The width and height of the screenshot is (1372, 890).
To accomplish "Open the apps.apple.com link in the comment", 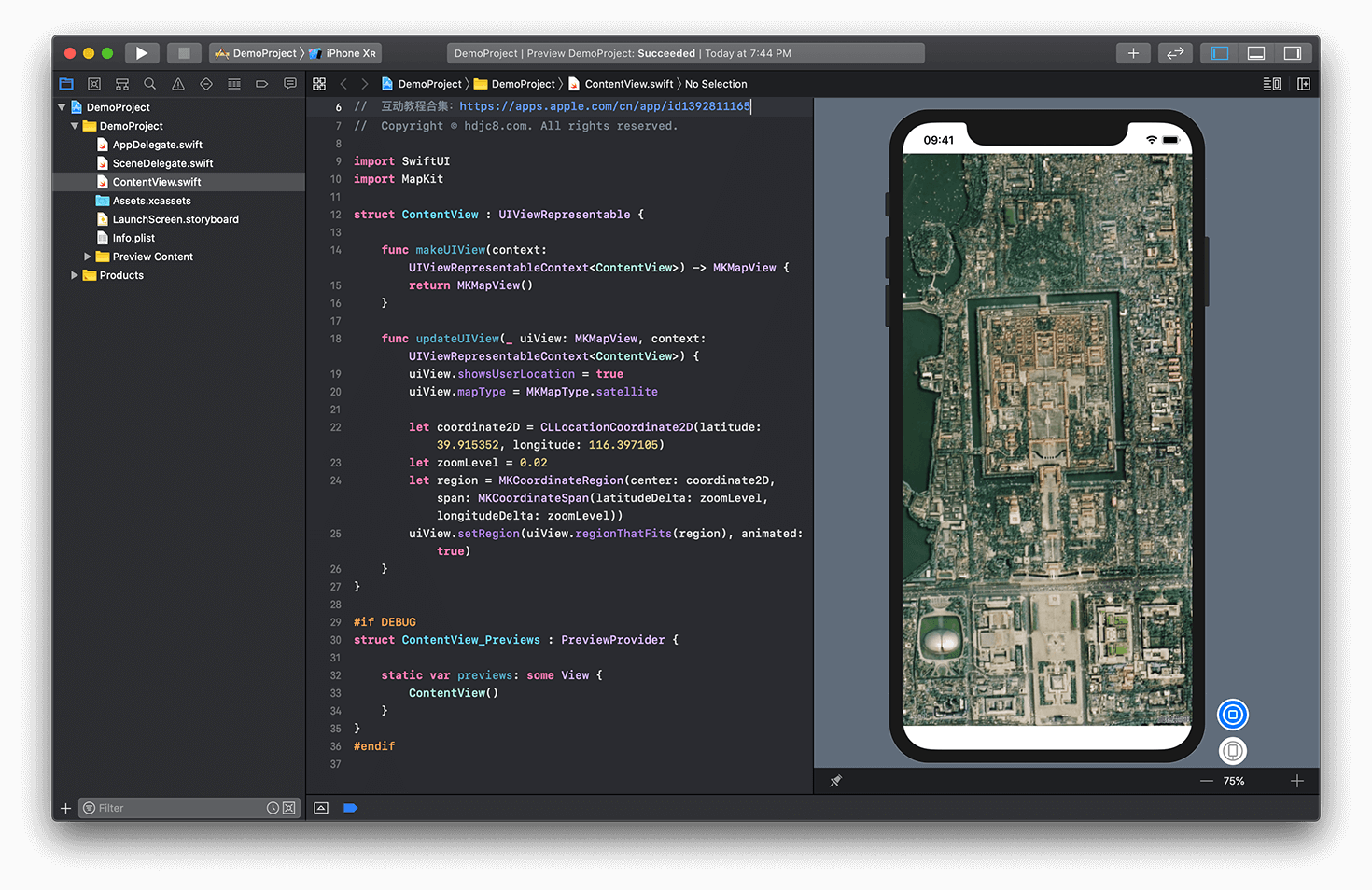I will point(605,106).
